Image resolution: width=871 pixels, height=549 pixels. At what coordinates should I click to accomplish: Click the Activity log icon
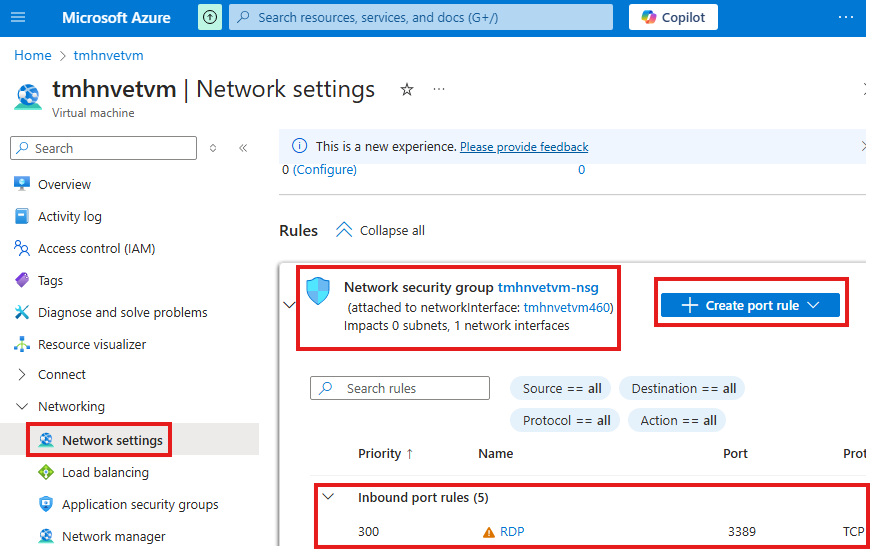[22, 216]
